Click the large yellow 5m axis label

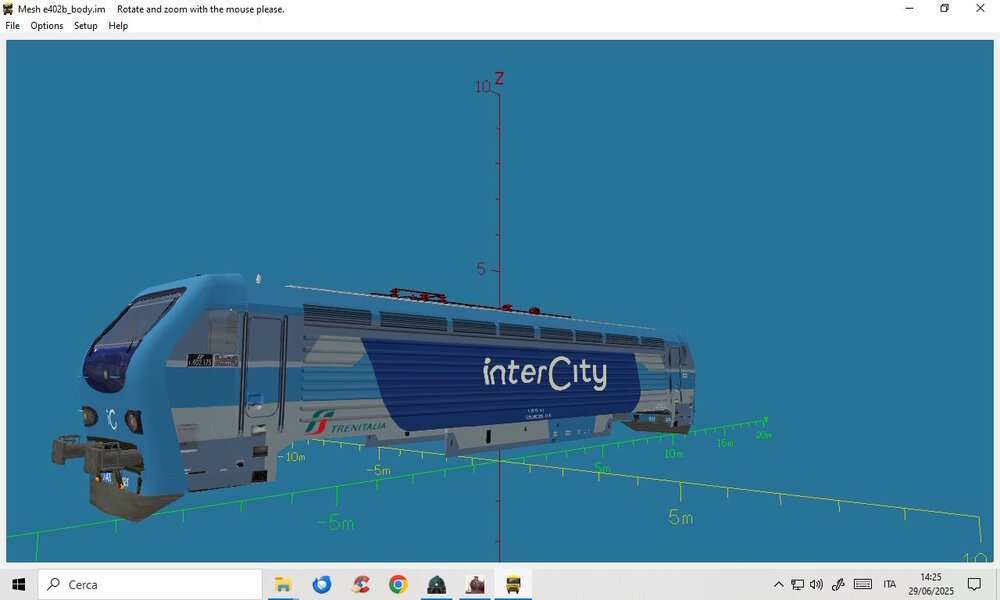point(680,517)
